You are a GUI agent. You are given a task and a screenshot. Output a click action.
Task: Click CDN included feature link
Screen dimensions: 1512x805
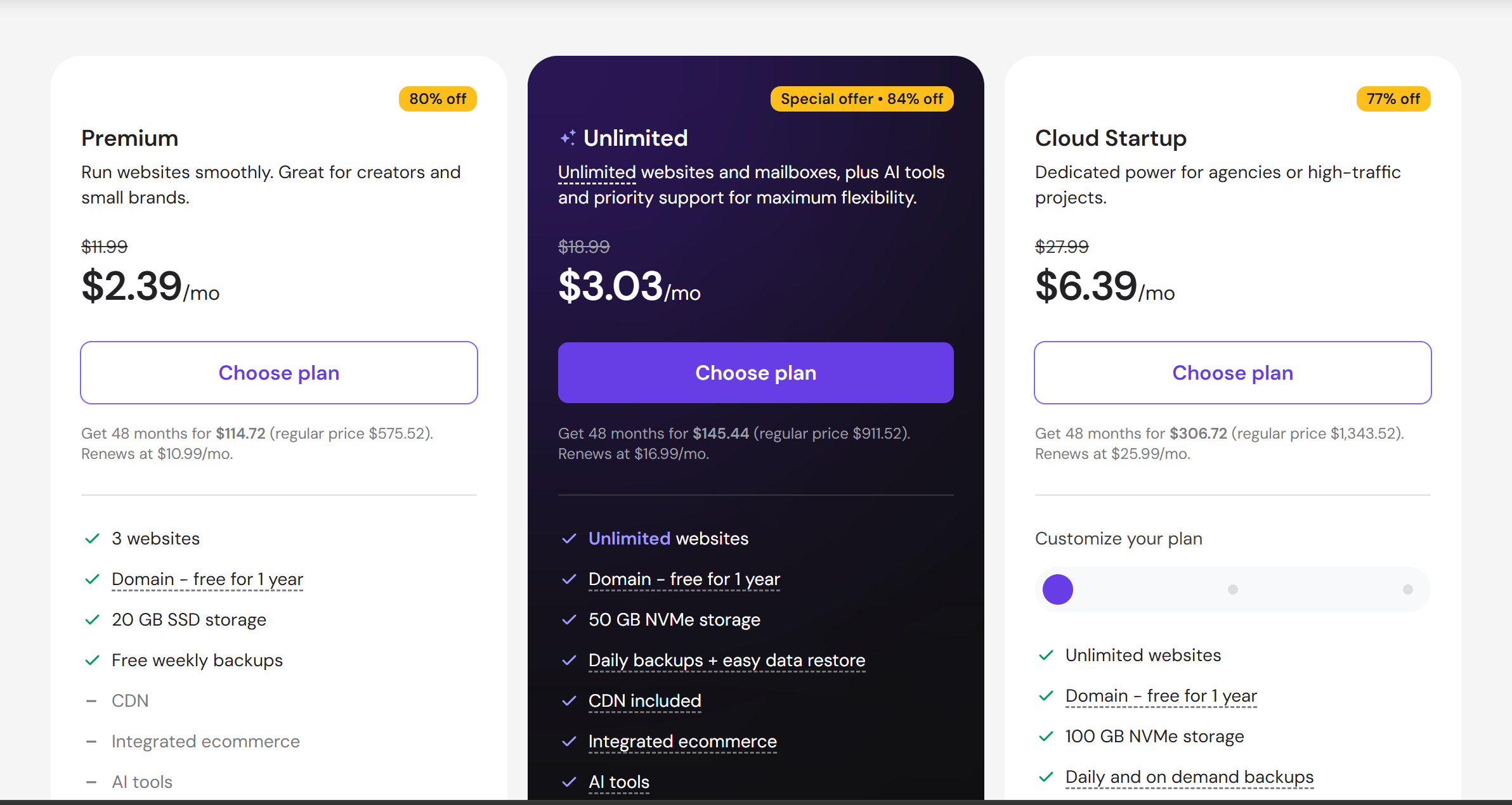point(645,701)
